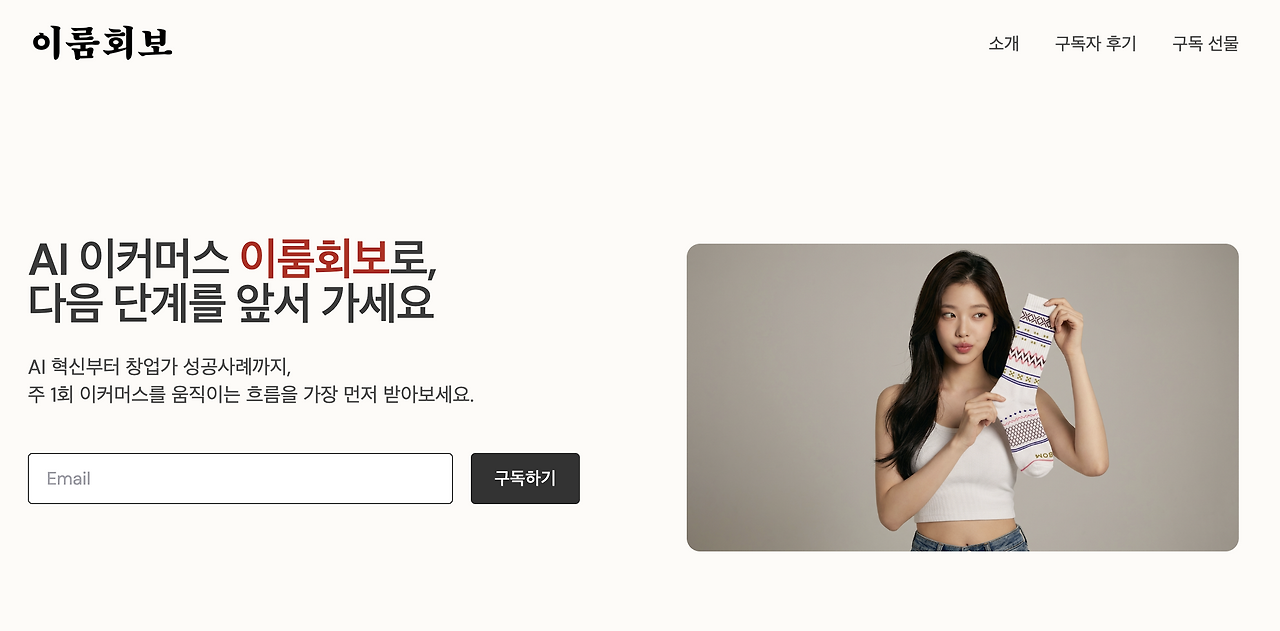Click the 이룸회보 logo in the header
1280x631 pixels.
tap(102, 43)
